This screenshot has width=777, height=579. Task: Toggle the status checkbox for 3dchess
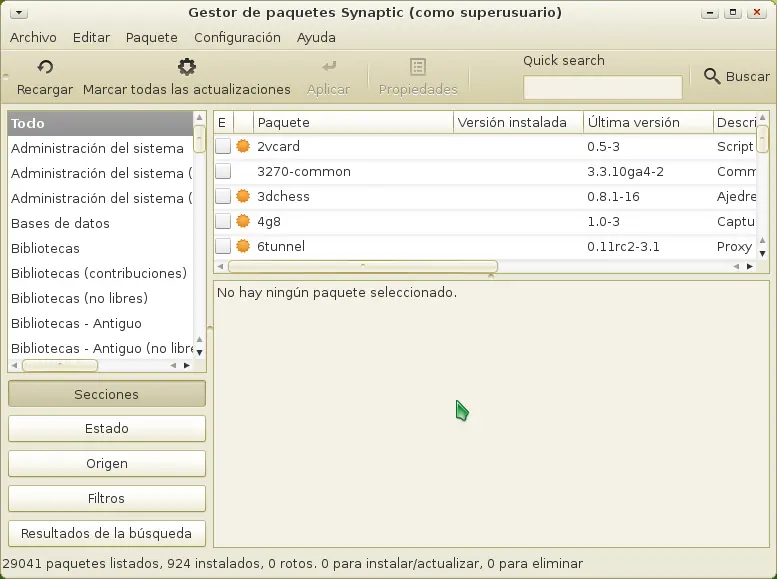(x=223, y=196)
